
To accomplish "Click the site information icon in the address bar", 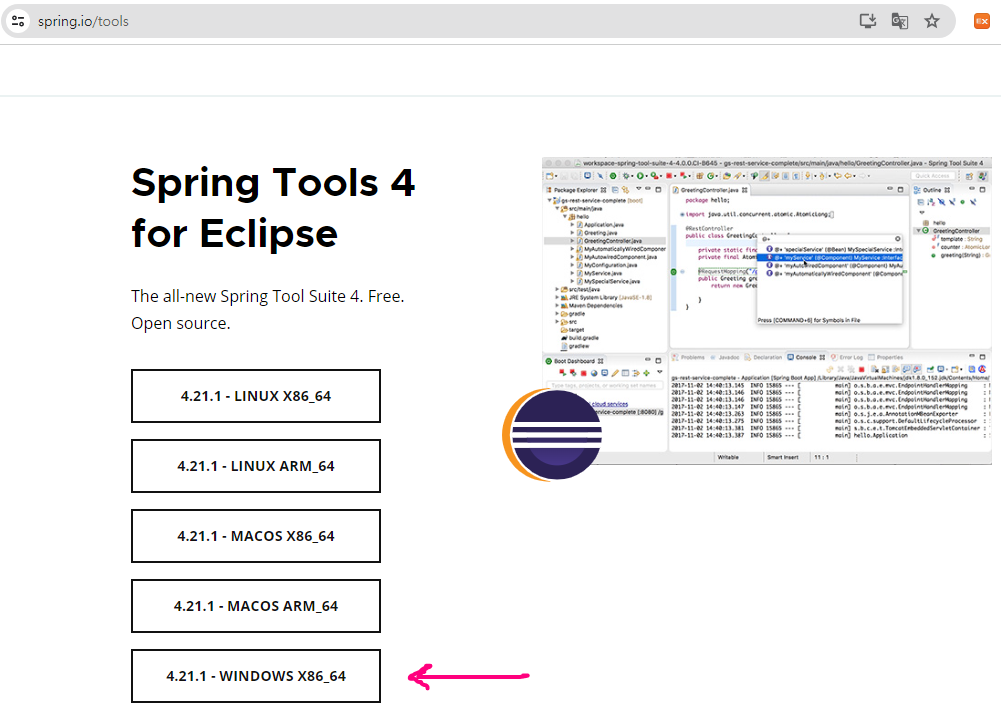I will (x=19, y=21).
